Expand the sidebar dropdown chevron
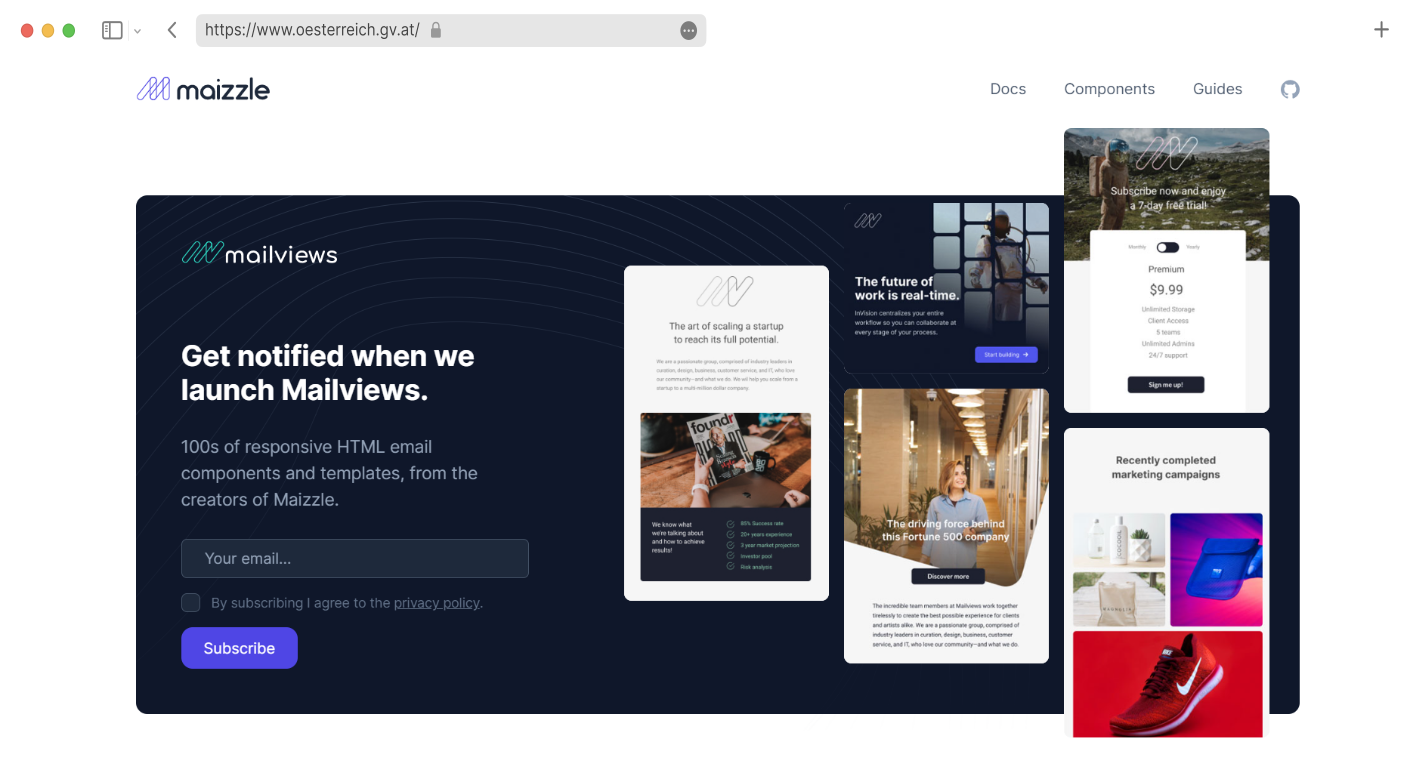The width and height of the screenshot is (1417, 778). pos(137,31)
